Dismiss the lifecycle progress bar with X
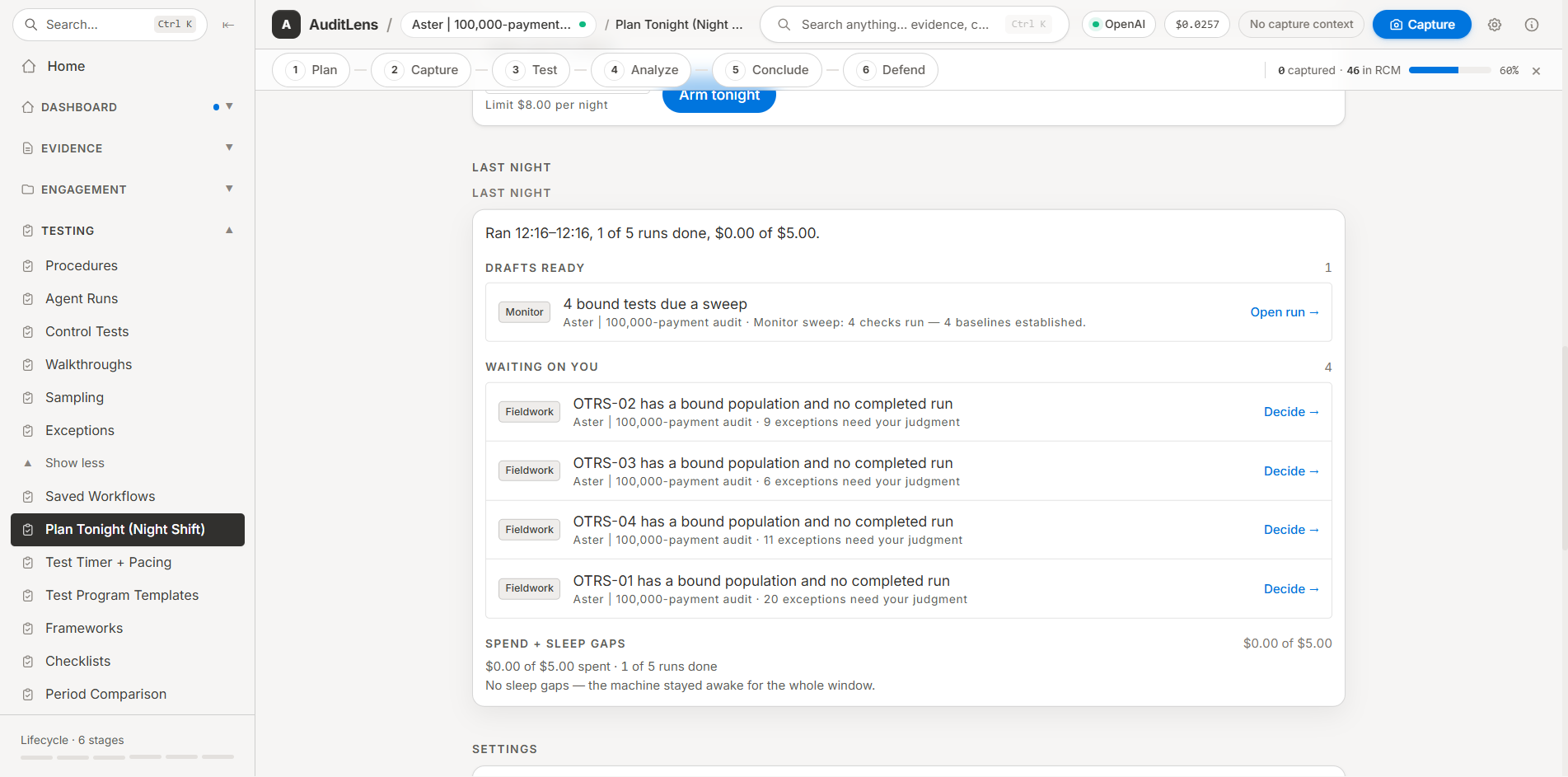Viewport: 1568px width, 777px height. 1536,71
